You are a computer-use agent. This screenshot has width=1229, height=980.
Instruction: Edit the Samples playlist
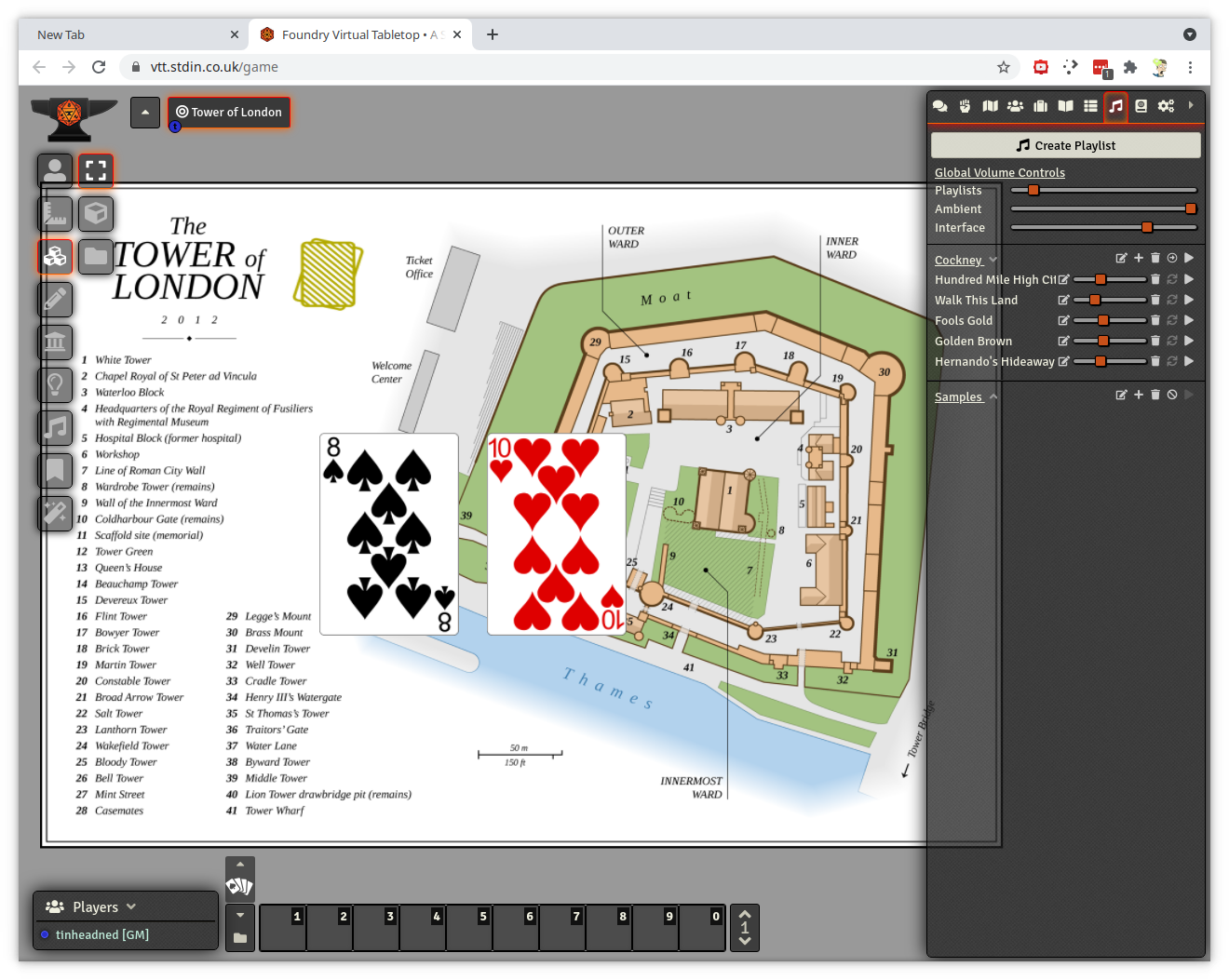click(x=1121, y=395)
